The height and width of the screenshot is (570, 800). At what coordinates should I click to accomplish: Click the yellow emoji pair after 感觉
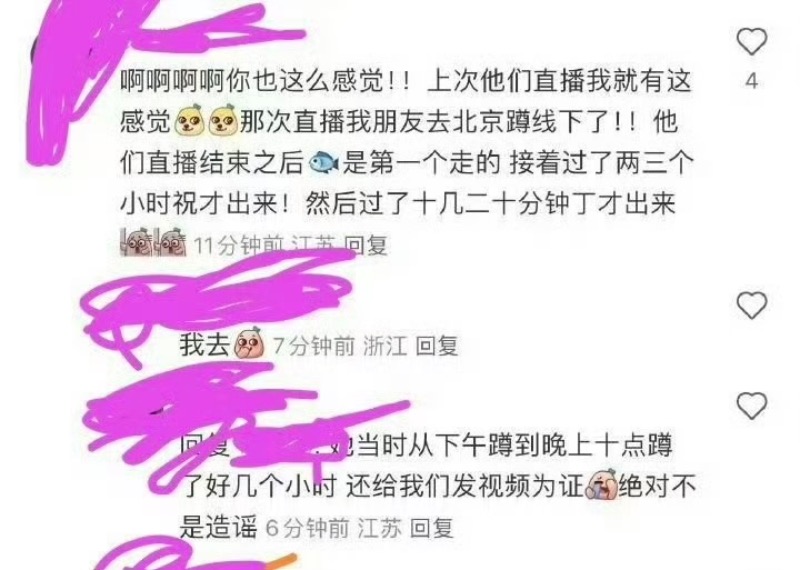pyautogui.click(x=206, y=121)
